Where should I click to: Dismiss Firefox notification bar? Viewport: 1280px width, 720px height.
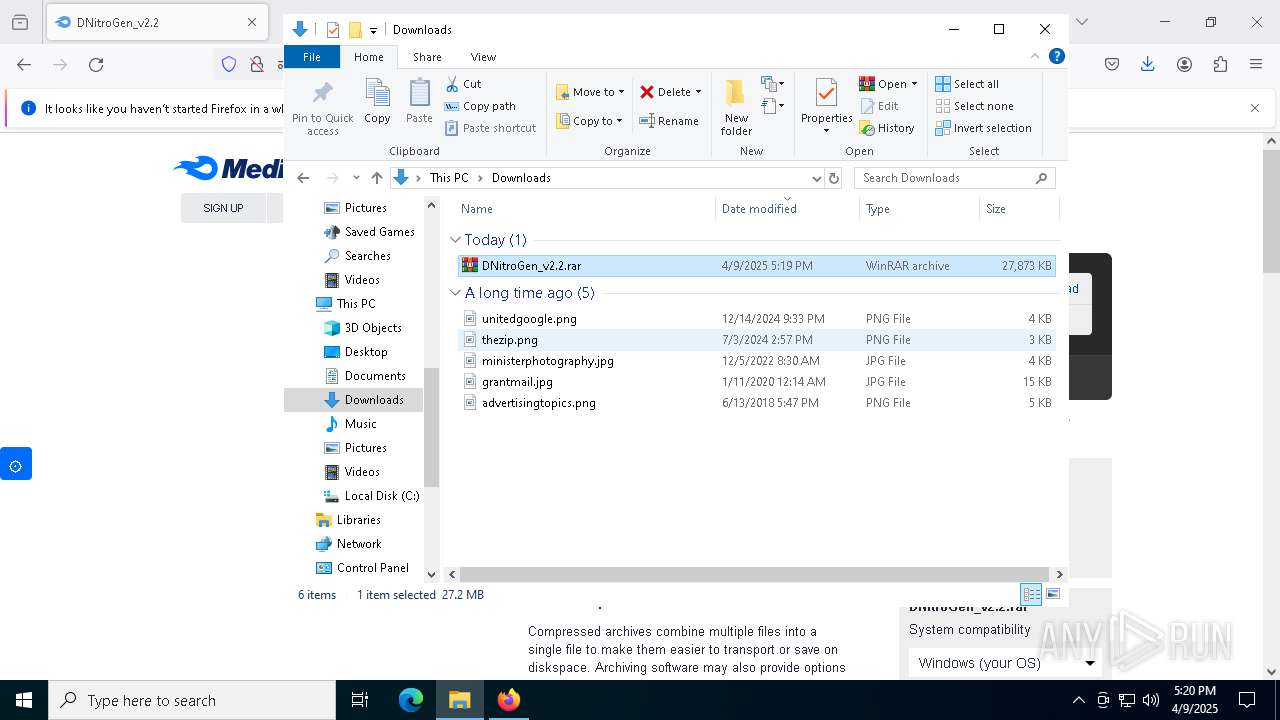pyautogui.click(x=1255, y=108)
